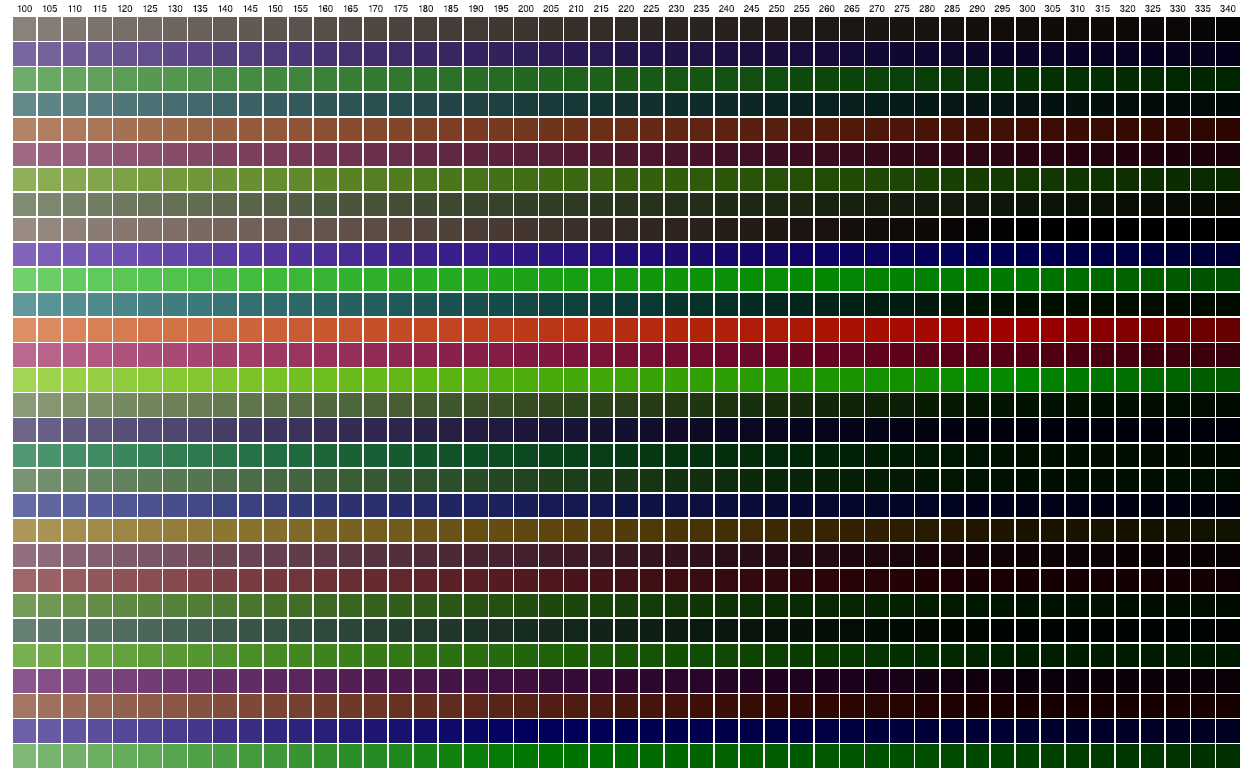Pick the top-row swatch under column 340
This screenshot has width=1240, height=768.
[x=1227, y=29]
